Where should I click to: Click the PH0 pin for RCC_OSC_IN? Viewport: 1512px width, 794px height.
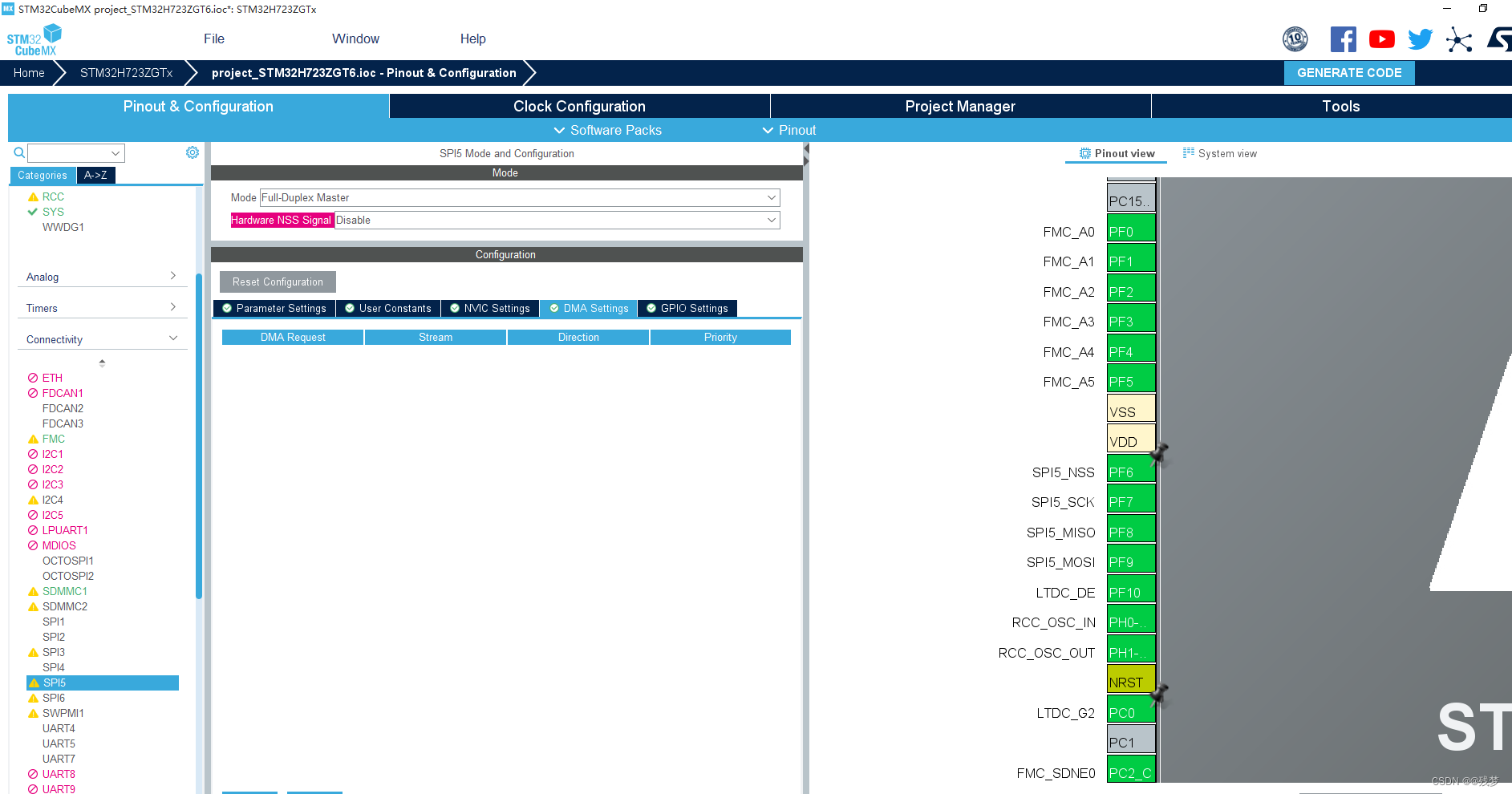(1131, 618)
